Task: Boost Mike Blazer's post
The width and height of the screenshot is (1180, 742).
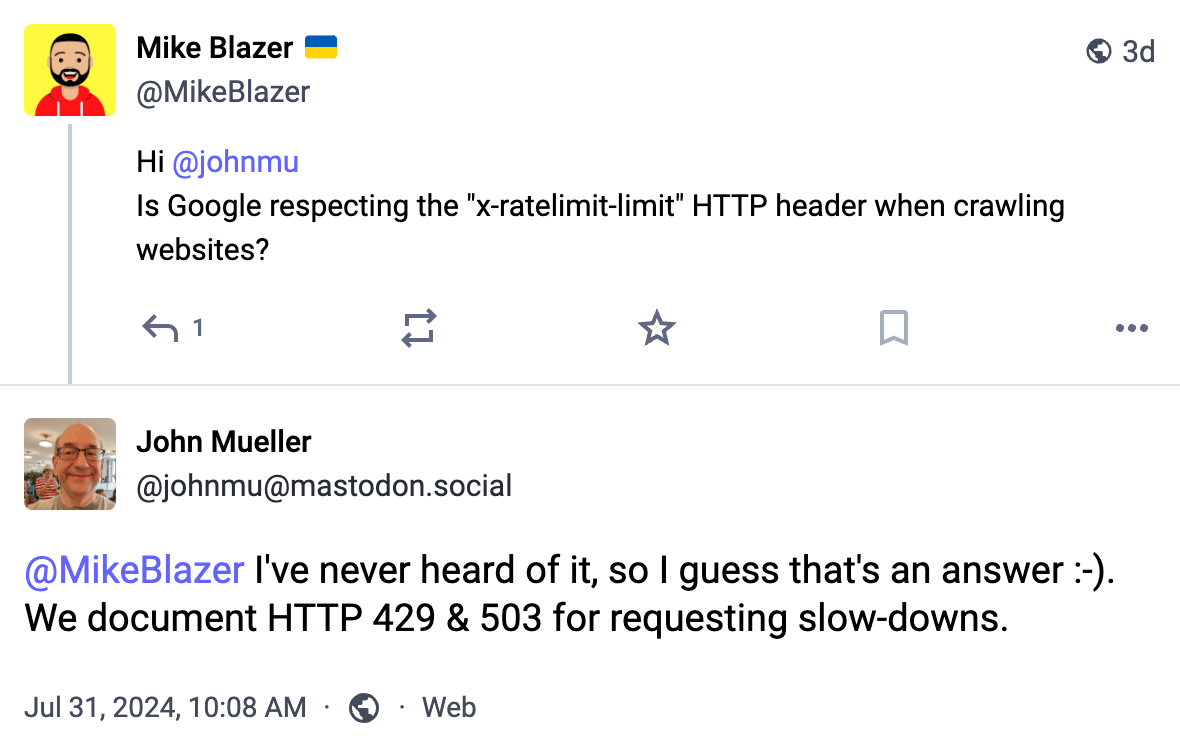Action: 419,328
